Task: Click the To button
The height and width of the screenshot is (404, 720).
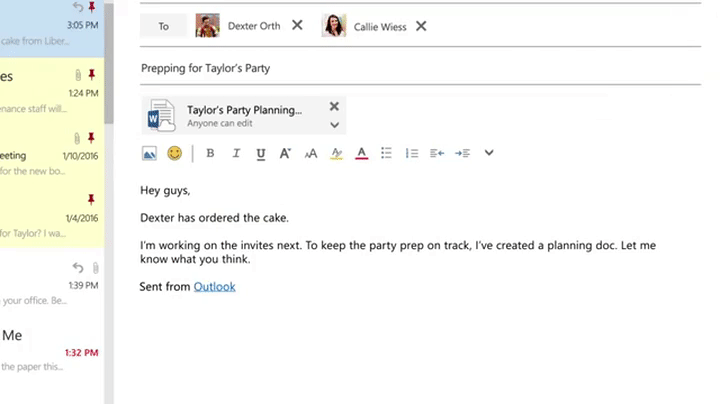Action: pos(163,26)
